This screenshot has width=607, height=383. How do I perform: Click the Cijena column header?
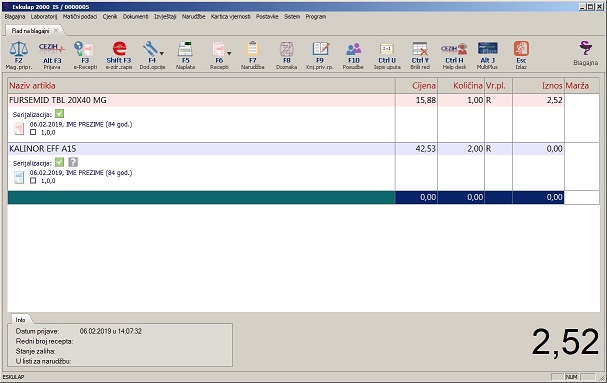click(x=417, y=86)
